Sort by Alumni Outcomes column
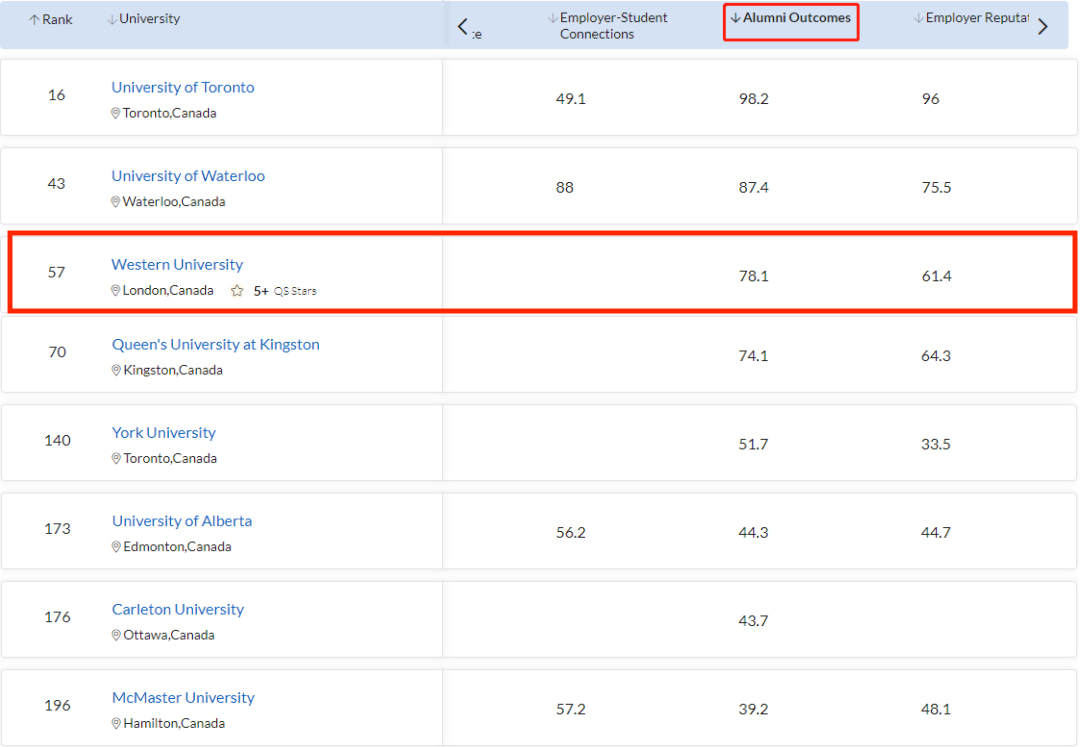1080x747 pixels. coord(790,18)
